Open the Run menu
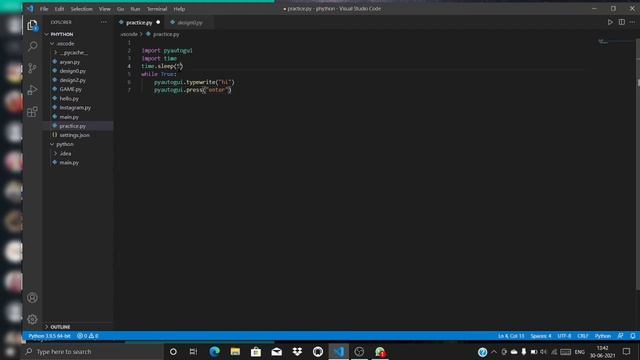 [x=135, y=9]
